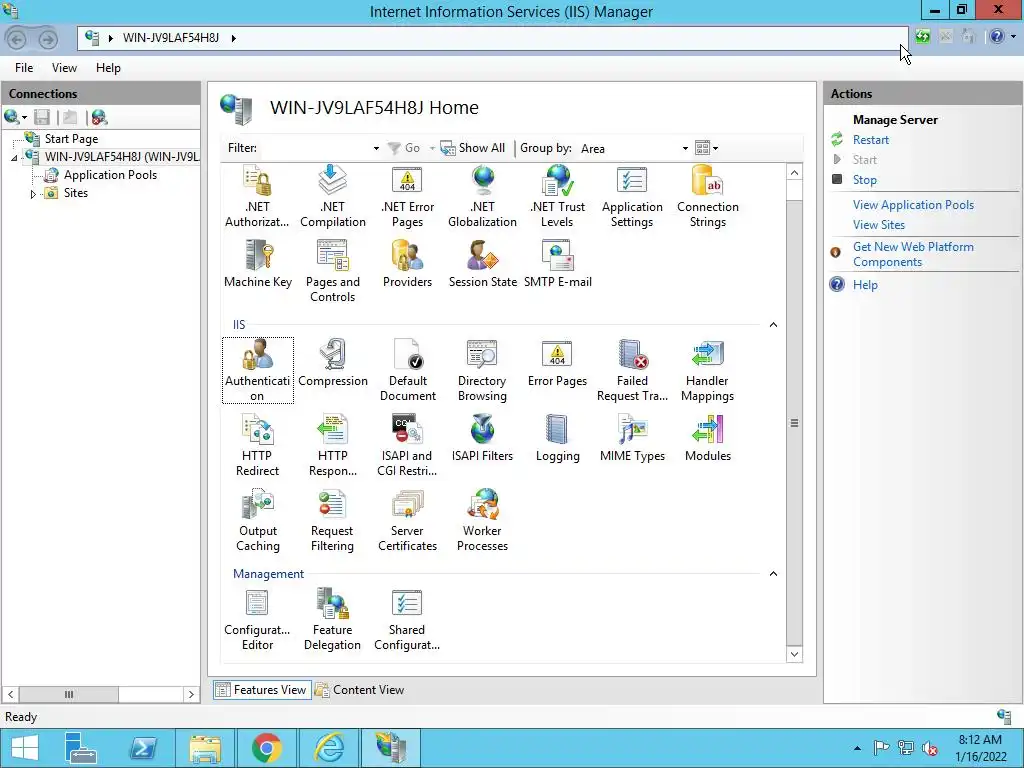
Task: Open Default Document feature
Action: point(408,370)
